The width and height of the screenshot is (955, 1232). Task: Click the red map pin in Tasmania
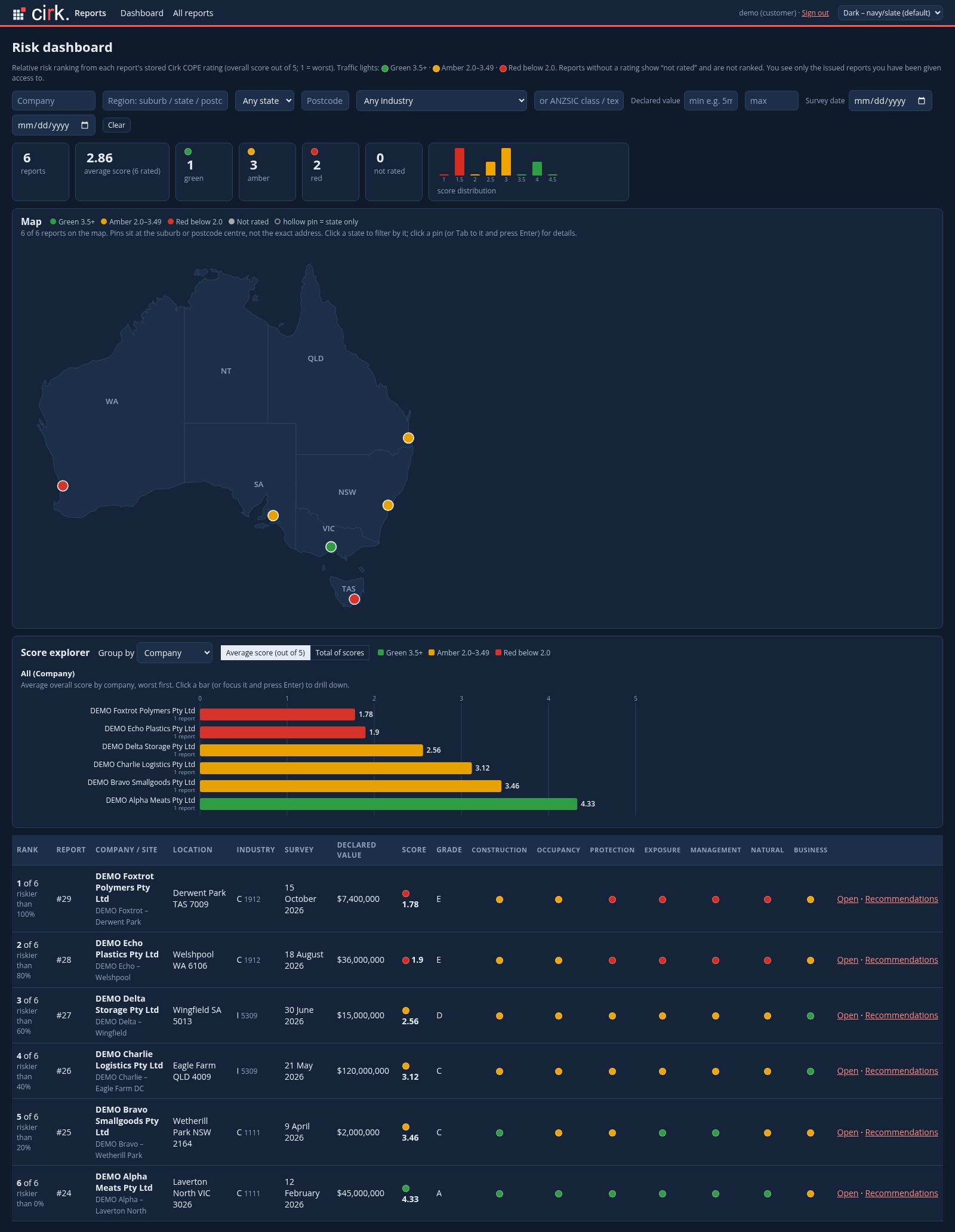coord(355,599)
